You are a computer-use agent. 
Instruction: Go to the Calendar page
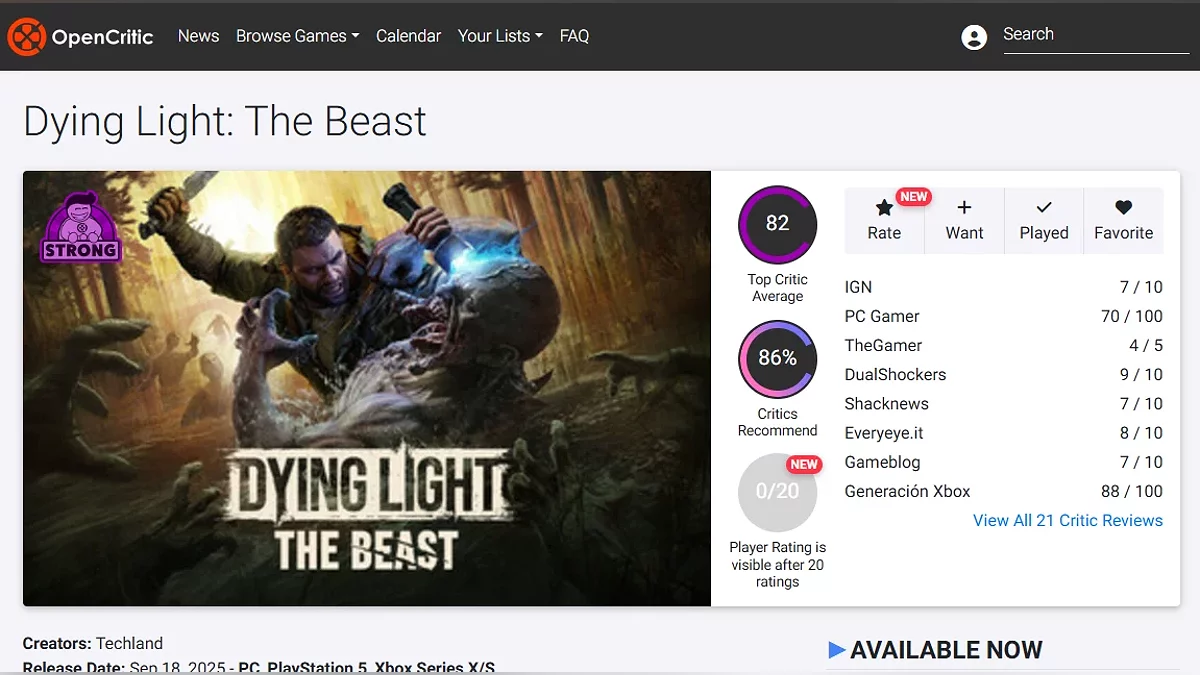pos(408,36)
